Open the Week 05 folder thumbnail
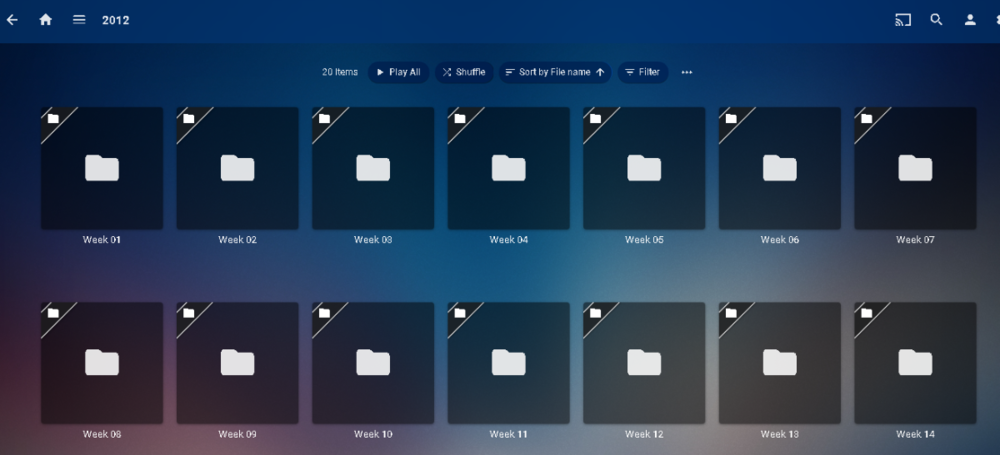This screenshot has height=455, width=1000. pos(644,168)
